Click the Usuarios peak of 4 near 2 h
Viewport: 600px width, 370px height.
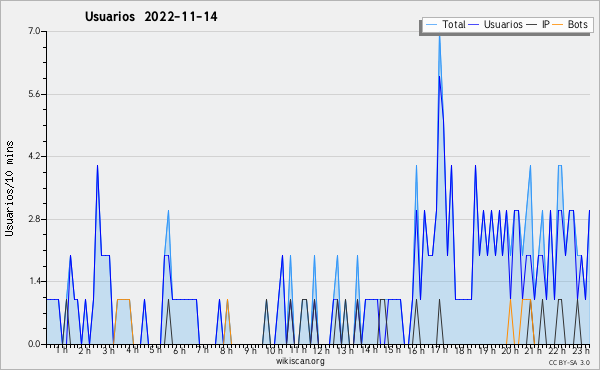[x=98, y=166]
